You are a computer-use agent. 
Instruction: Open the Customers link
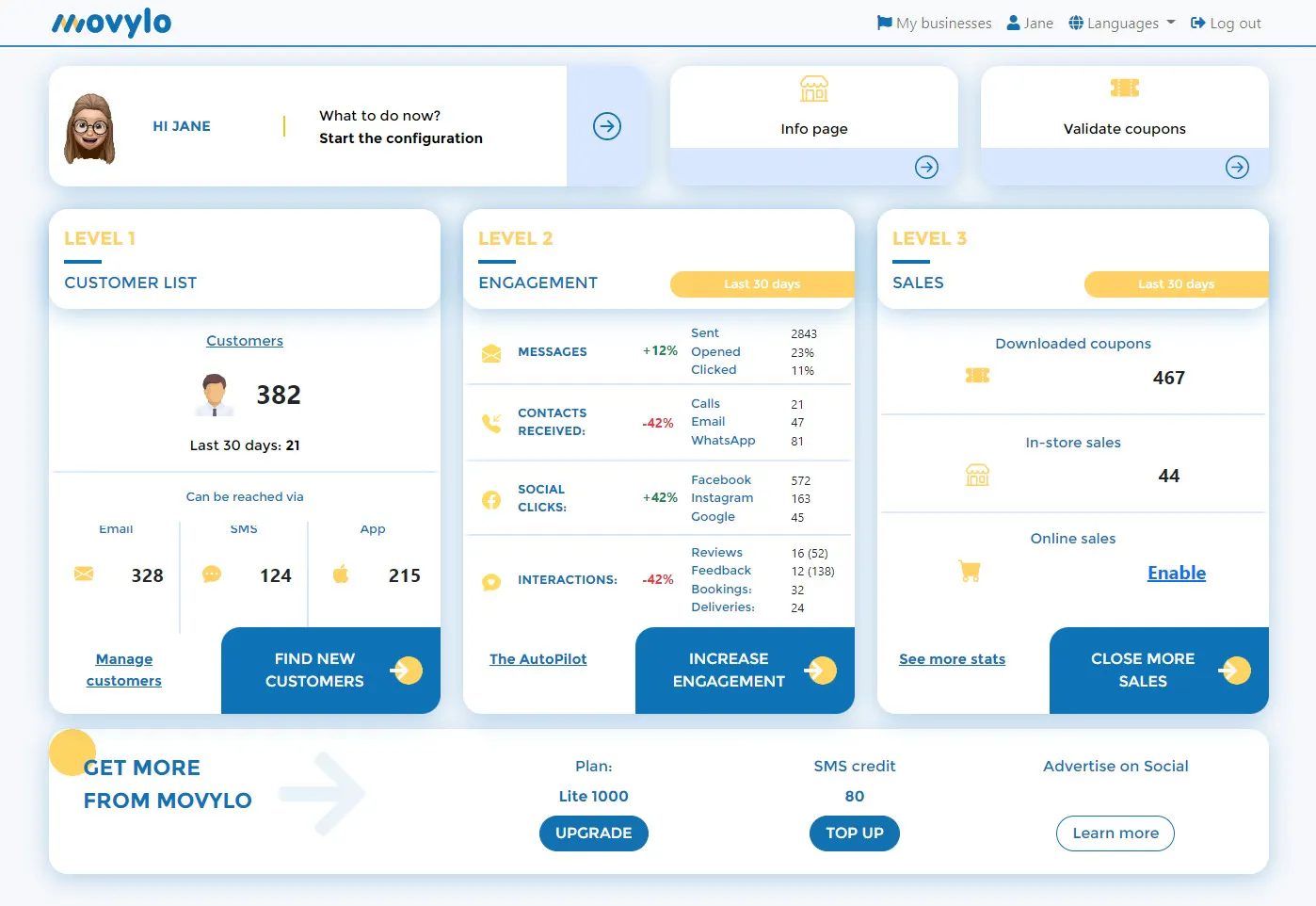(245, 341)
